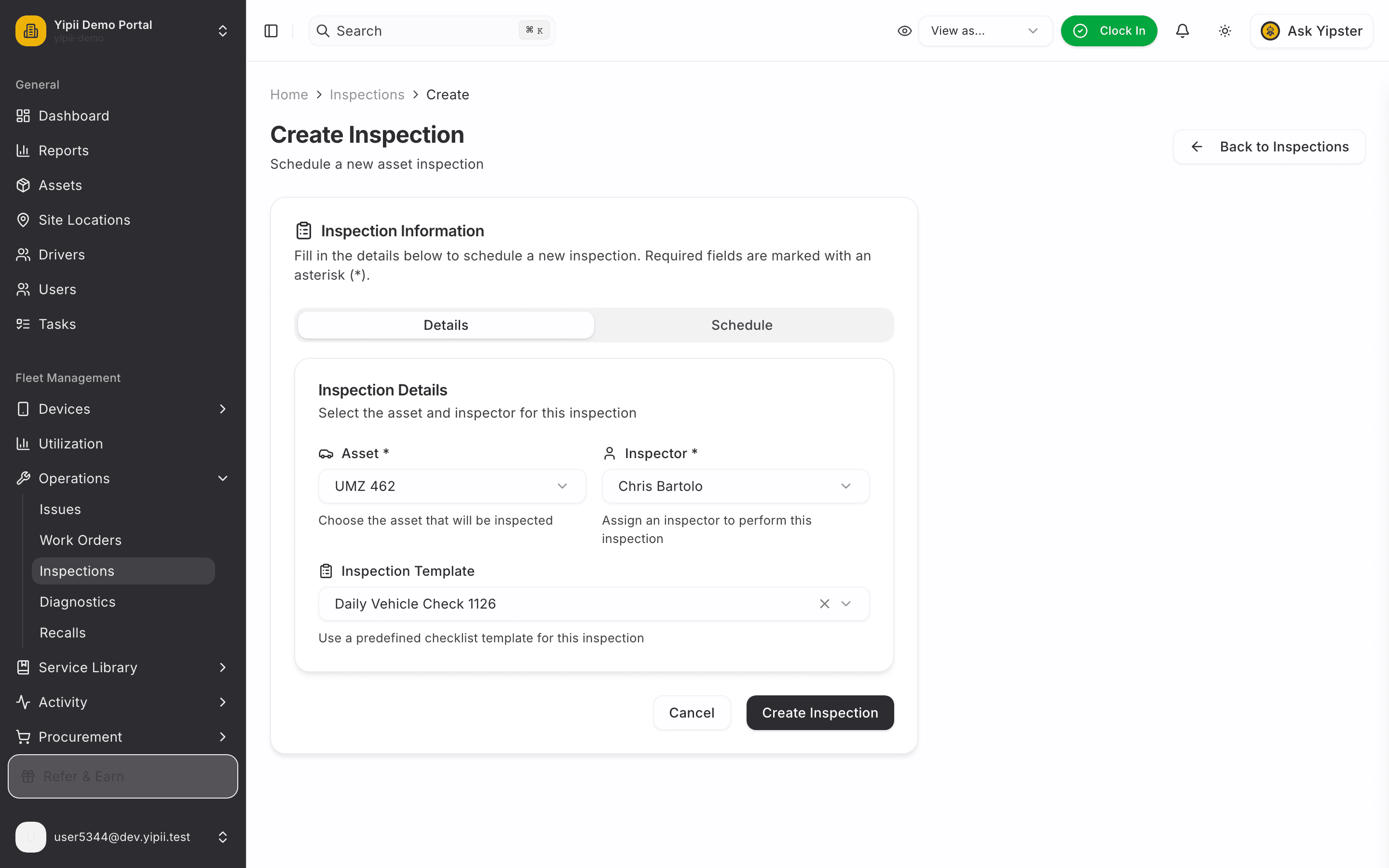Click the Assets cube icon
Image resolution: width=1389 pixels, height=868 pixels.
(23, 186)
